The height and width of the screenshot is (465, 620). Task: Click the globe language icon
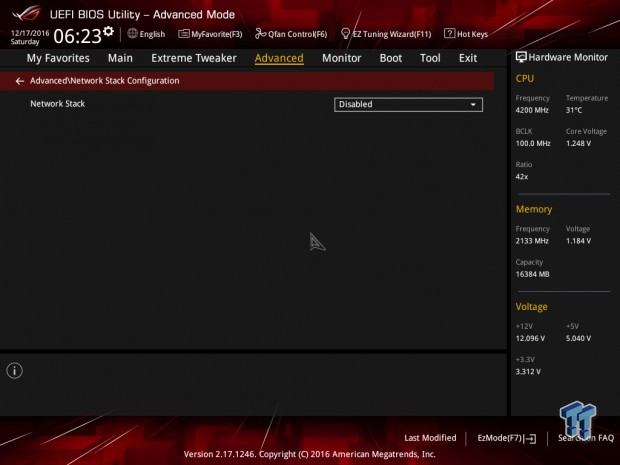coord(132,34)
